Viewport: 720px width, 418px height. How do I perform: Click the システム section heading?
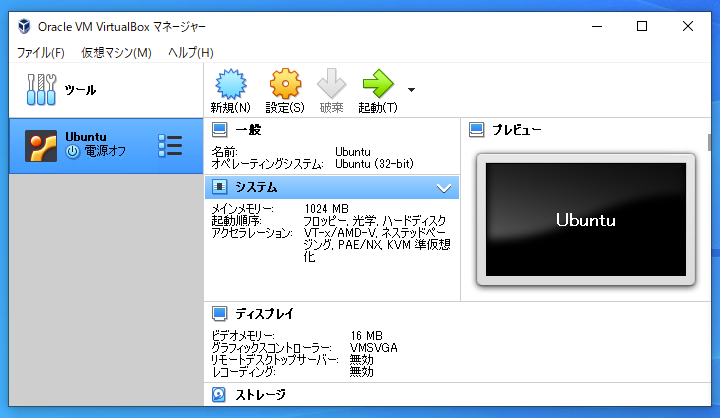tap(256, 187)
